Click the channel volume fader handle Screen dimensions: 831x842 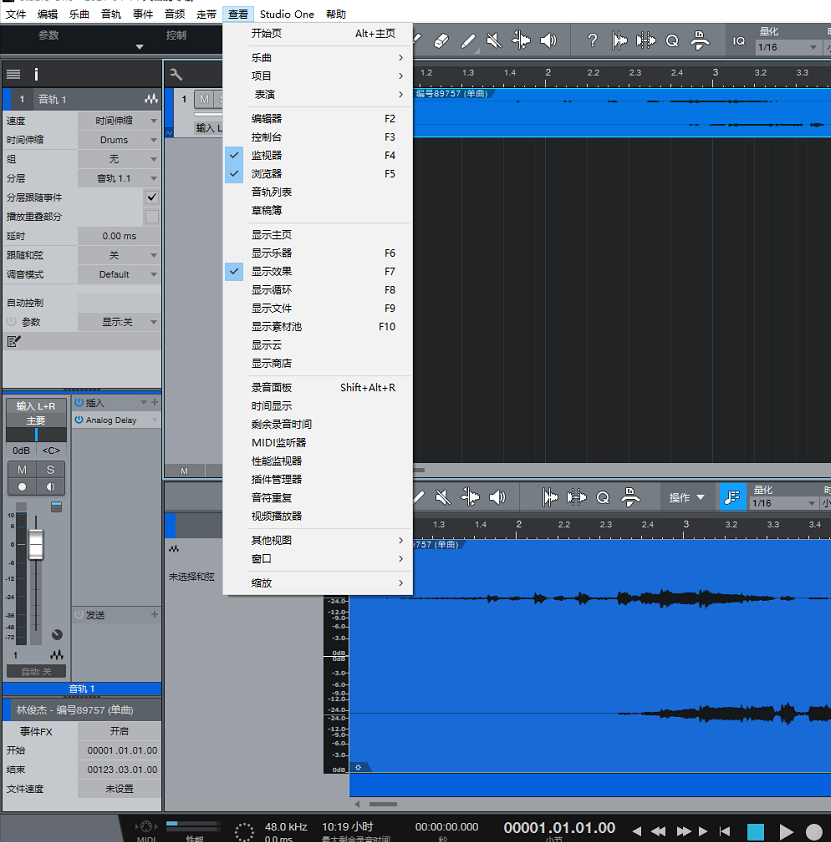pos(36,545)
